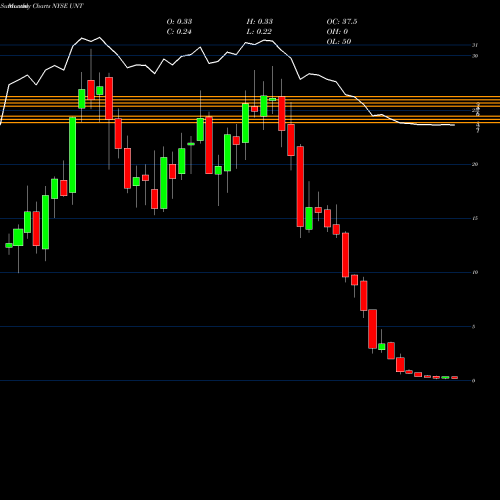Click the "OL: 50" value
Viewport: 500px width, 500px height.
[x=339, y=41]
